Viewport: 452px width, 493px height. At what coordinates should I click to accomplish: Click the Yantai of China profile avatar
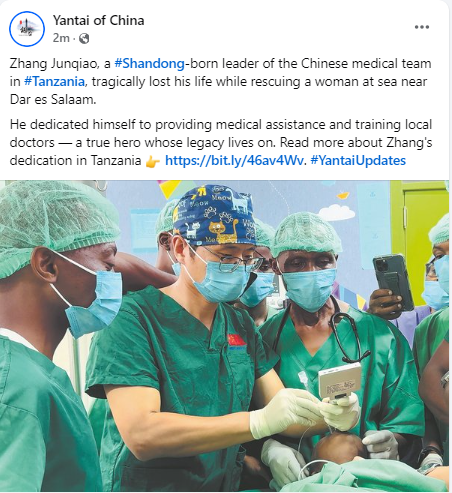(27, 29)
